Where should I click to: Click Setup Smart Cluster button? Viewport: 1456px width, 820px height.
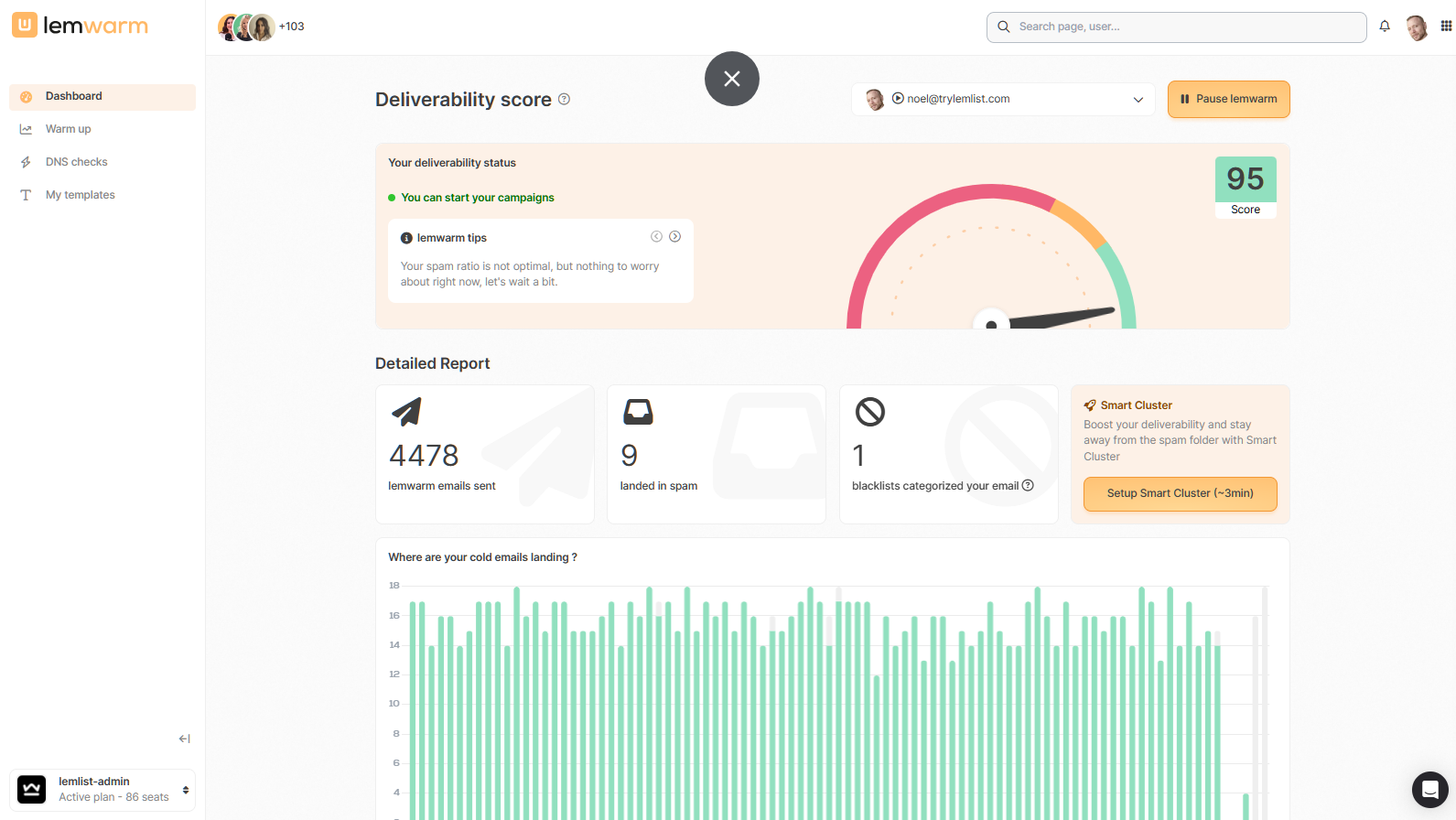coord(1180,493)
